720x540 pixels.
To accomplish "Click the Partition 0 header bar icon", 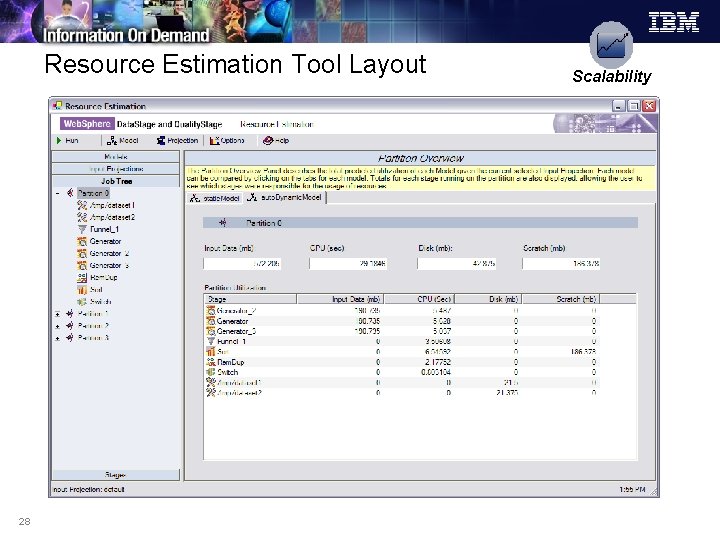I will coord(223,223).
